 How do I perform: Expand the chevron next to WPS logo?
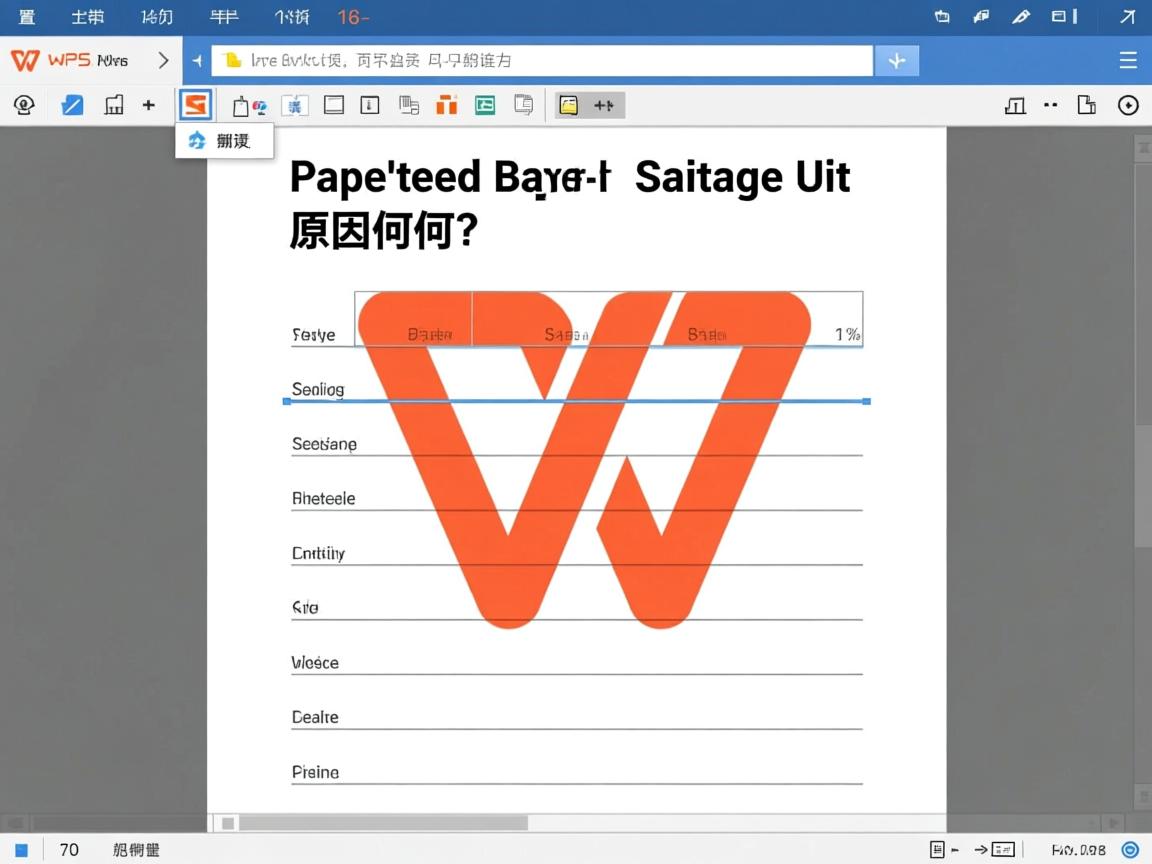pyautogui.click(x=164, y=60)
